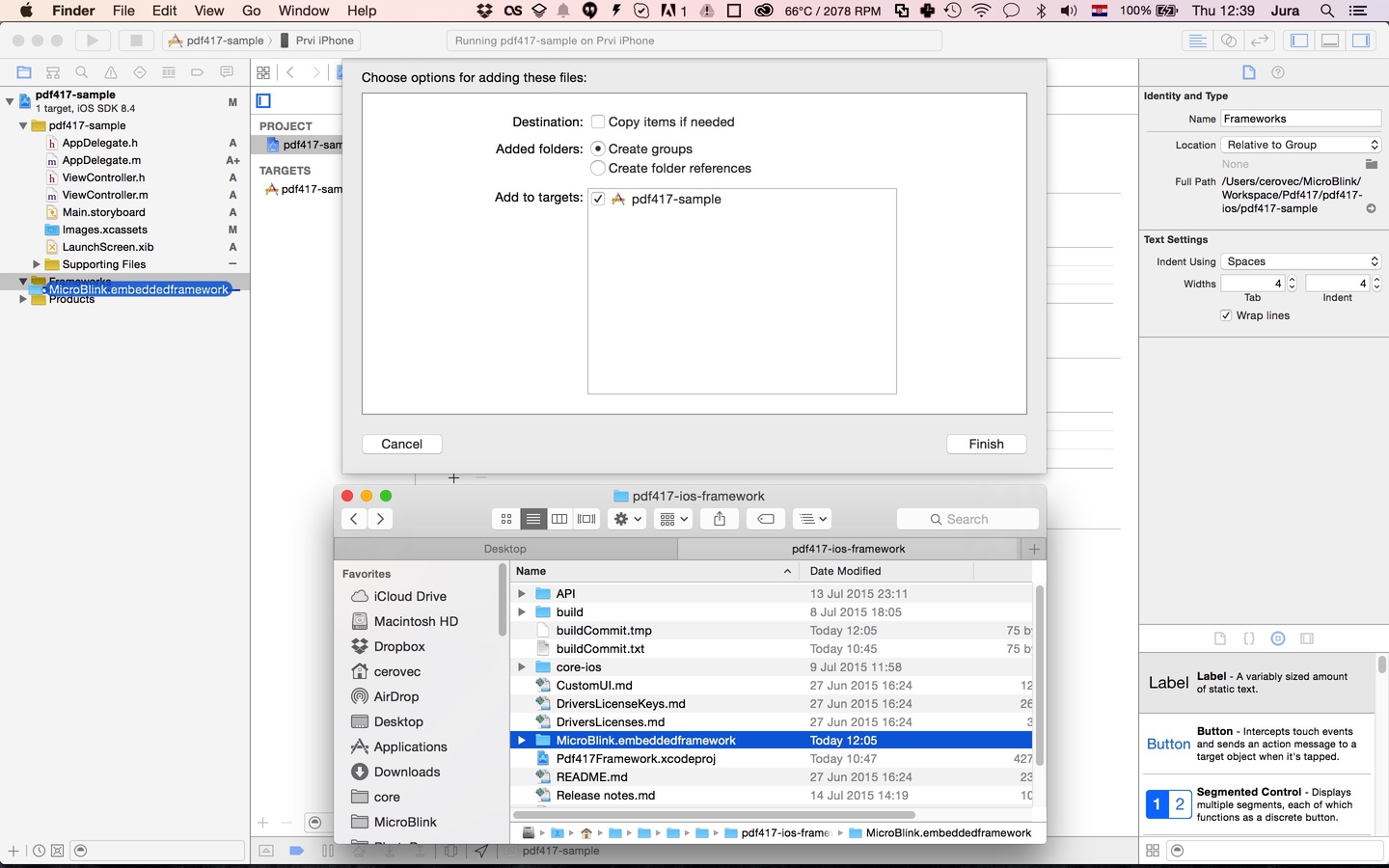Open the issue navigator warning icon

[111, 72]
